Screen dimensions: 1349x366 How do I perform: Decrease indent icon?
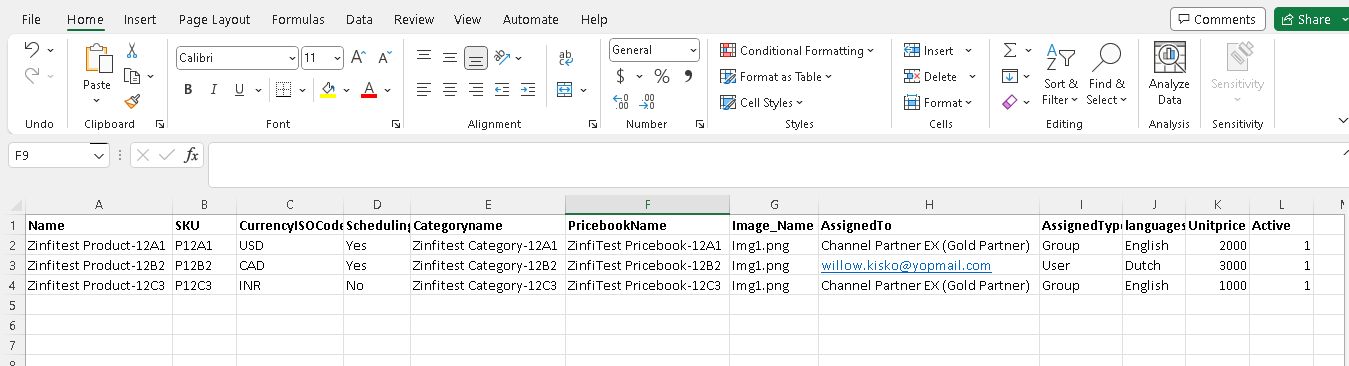click(501, 90)
